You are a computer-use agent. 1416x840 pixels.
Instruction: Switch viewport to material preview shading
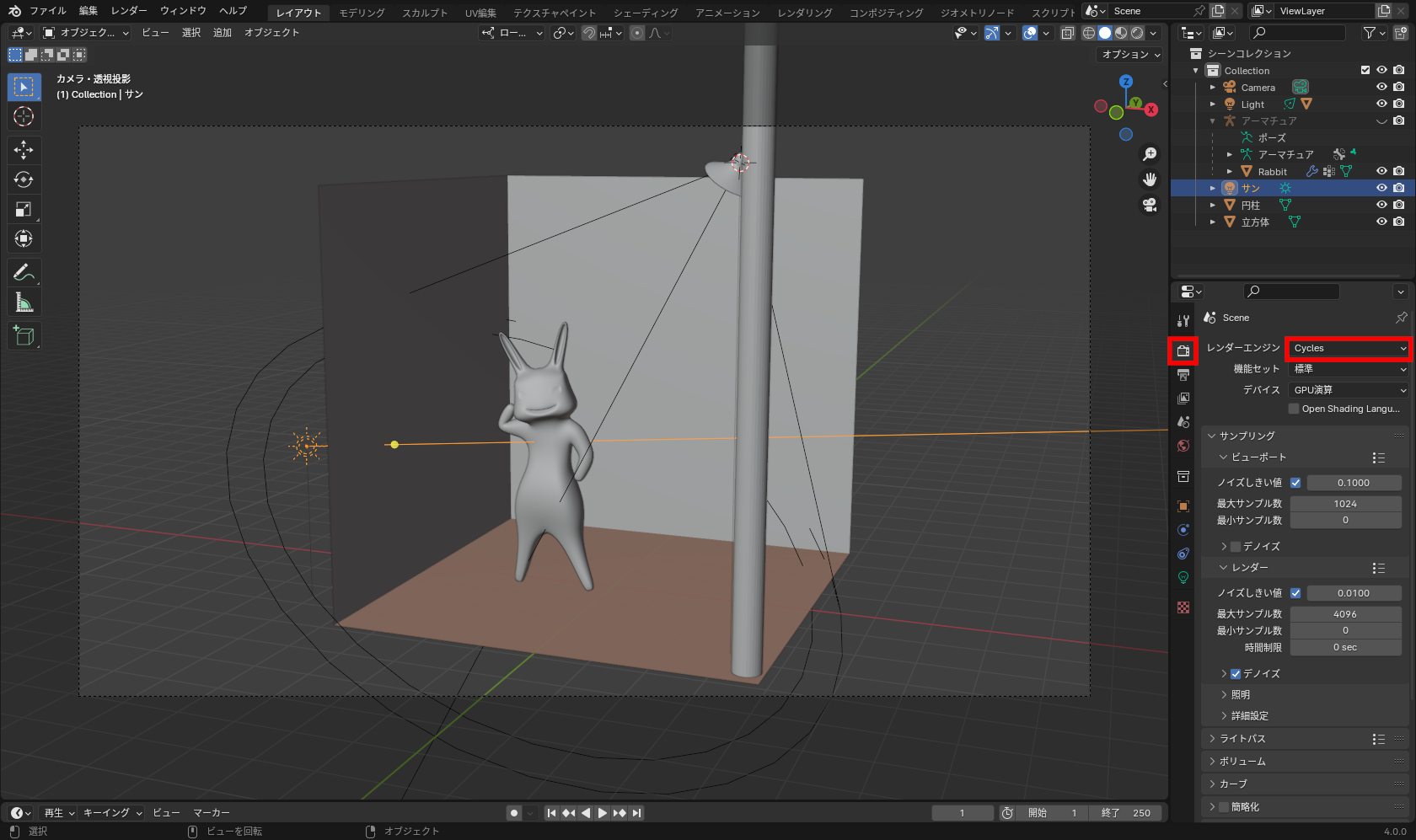(1121, 33)
